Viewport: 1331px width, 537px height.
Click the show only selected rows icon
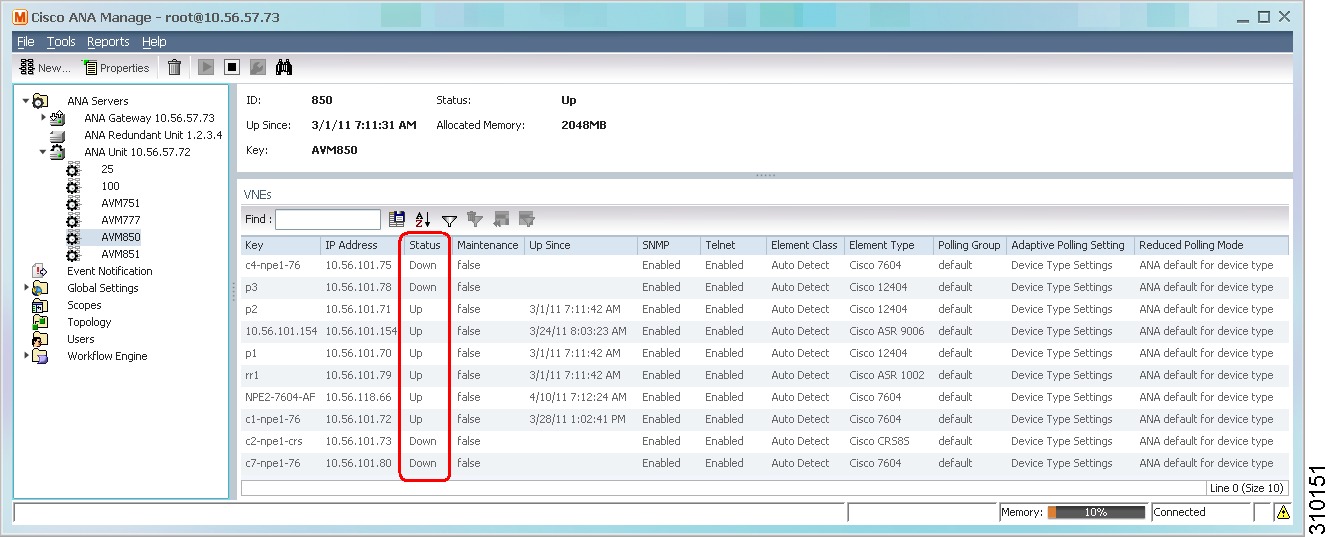(x=527, y=219)
